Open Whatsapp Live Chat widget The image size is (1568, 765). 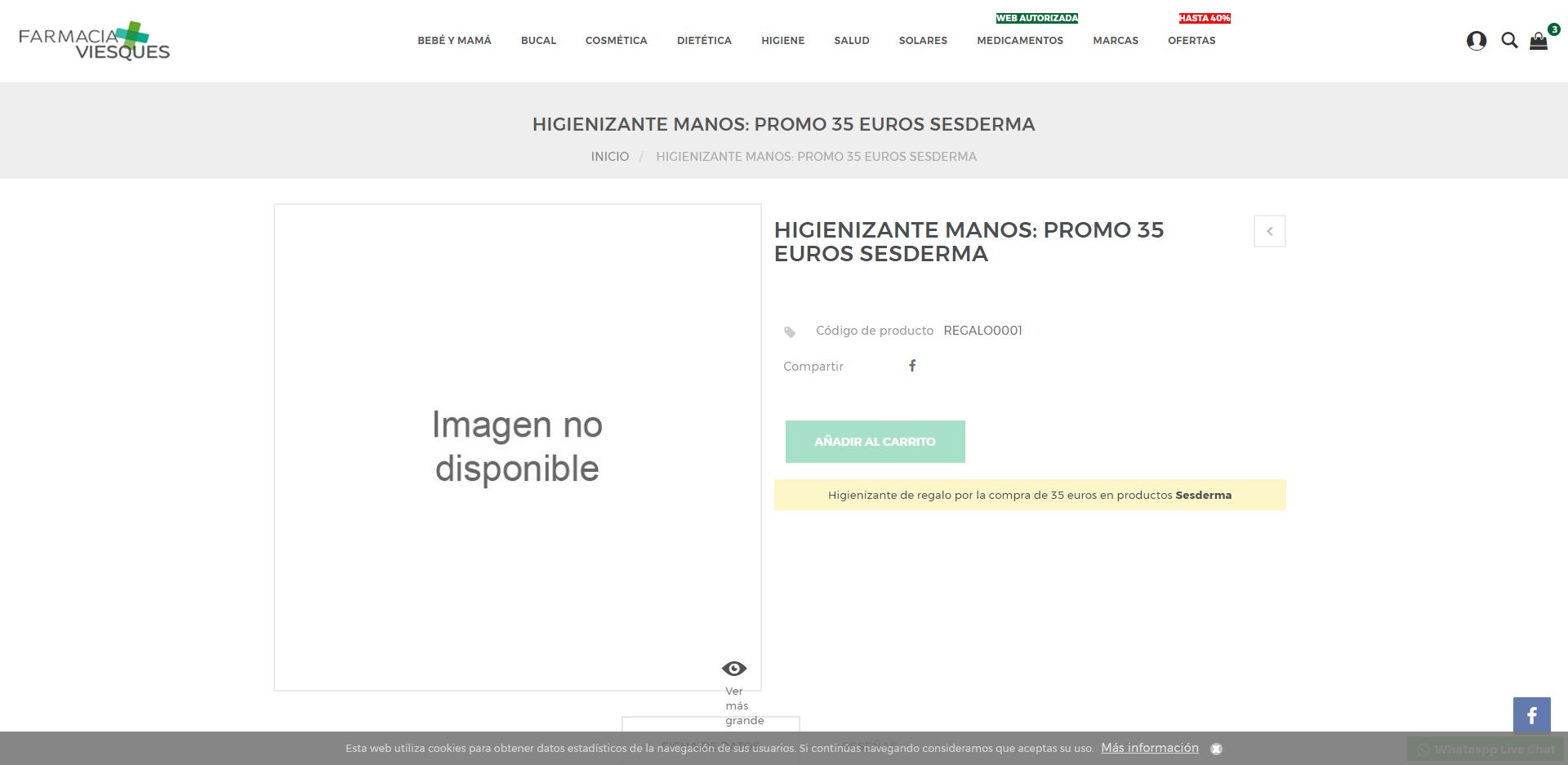[x=1486, y=749]
